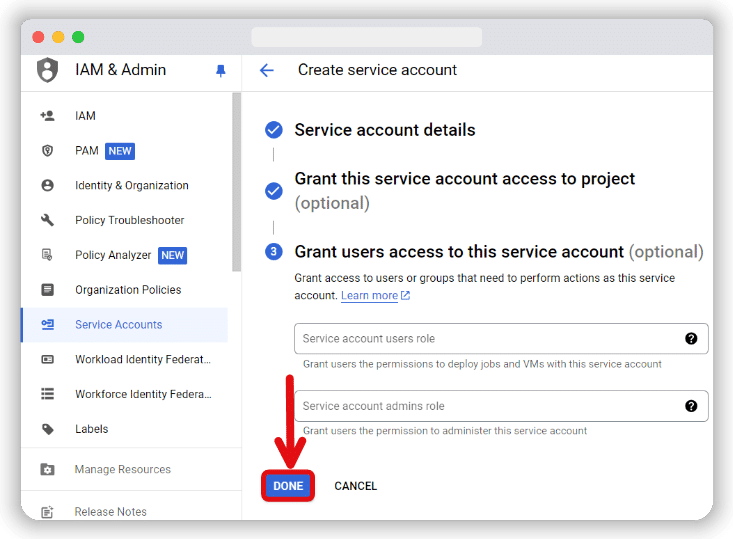Viewport: 733px width, 539px height.
Task: Click the step 3 number badge
Action: click(x=273, y=252)
